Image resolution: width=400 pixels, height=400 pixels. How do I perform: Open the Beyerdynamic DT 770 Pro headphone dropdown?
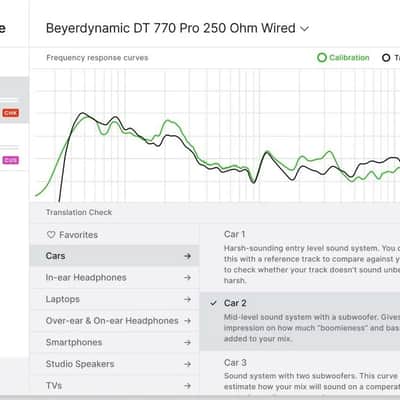177,29
